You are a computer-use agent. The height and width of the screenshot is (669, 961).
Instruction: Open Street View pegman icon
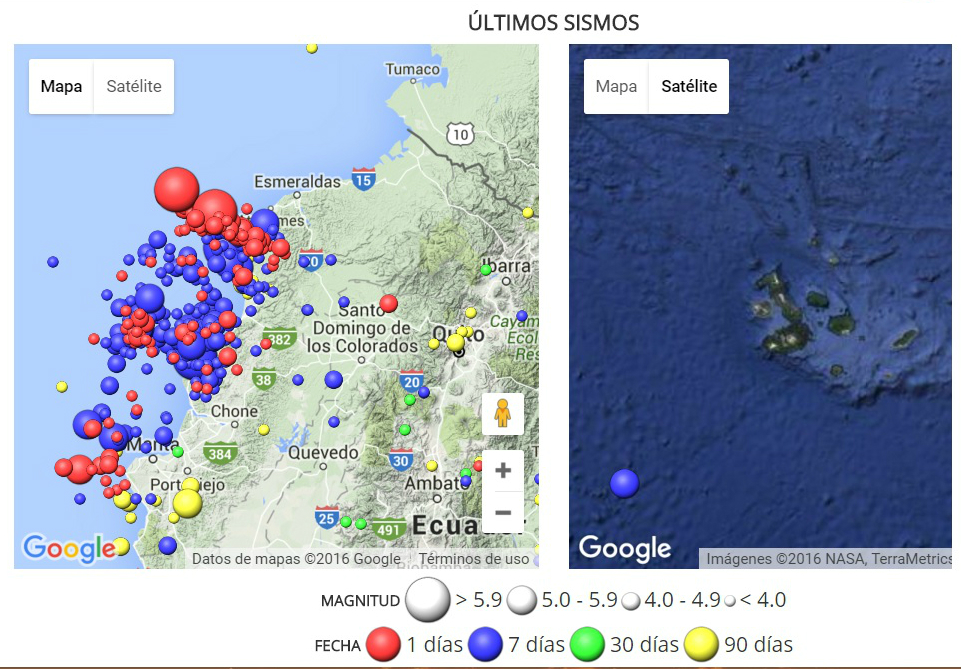pyautogui.click(x=503, y=414)
